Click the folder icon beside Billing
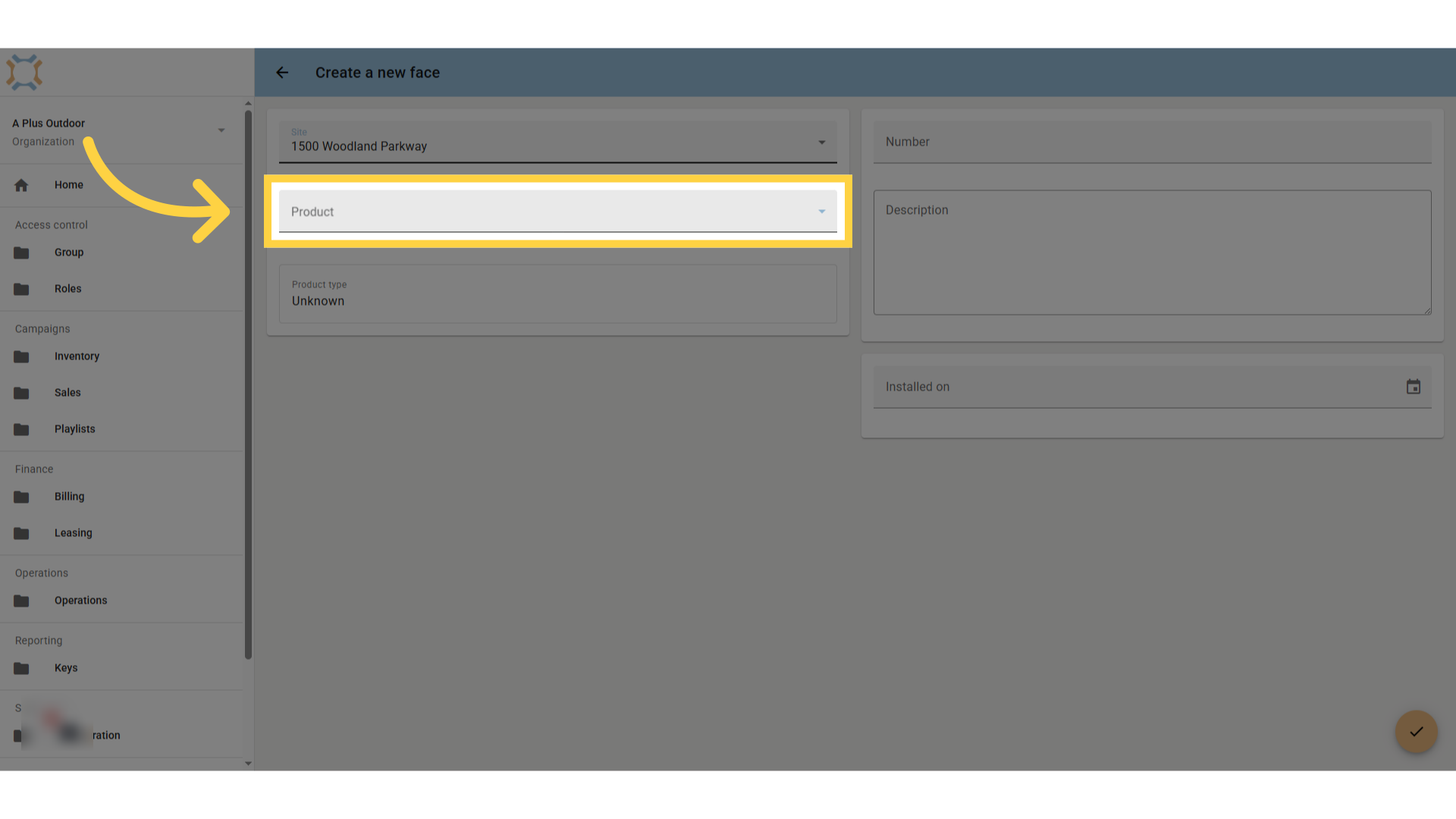The image size is (1456, 819). coord(21,497)
